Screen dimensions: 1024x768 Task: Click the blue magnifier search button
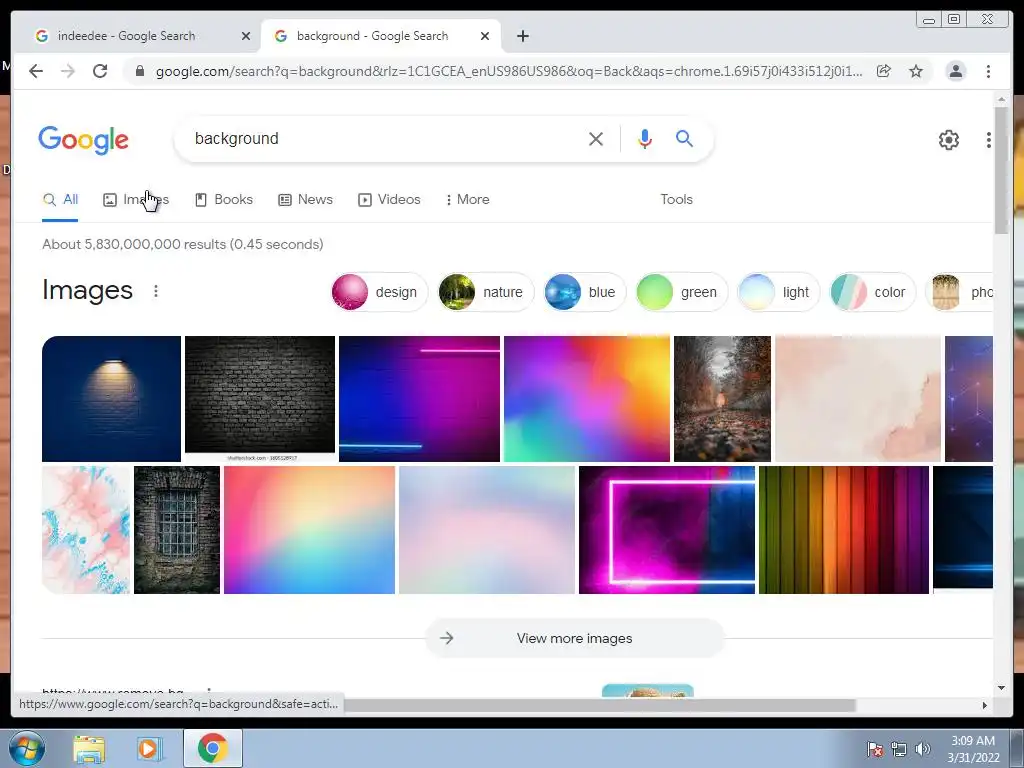point(684,138)
